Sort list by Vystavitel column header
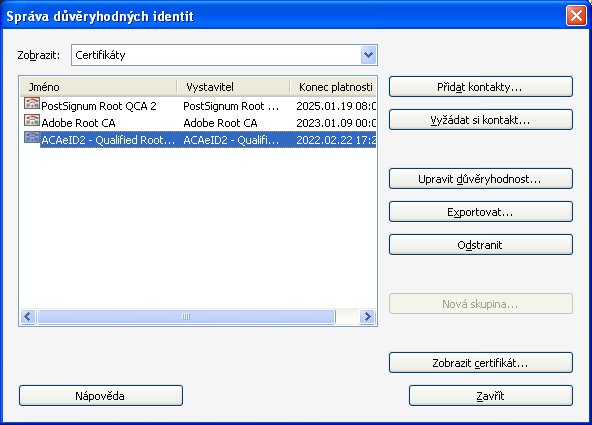Image resolution: width=592 pixels, height=425 pixels. (233, 87)
